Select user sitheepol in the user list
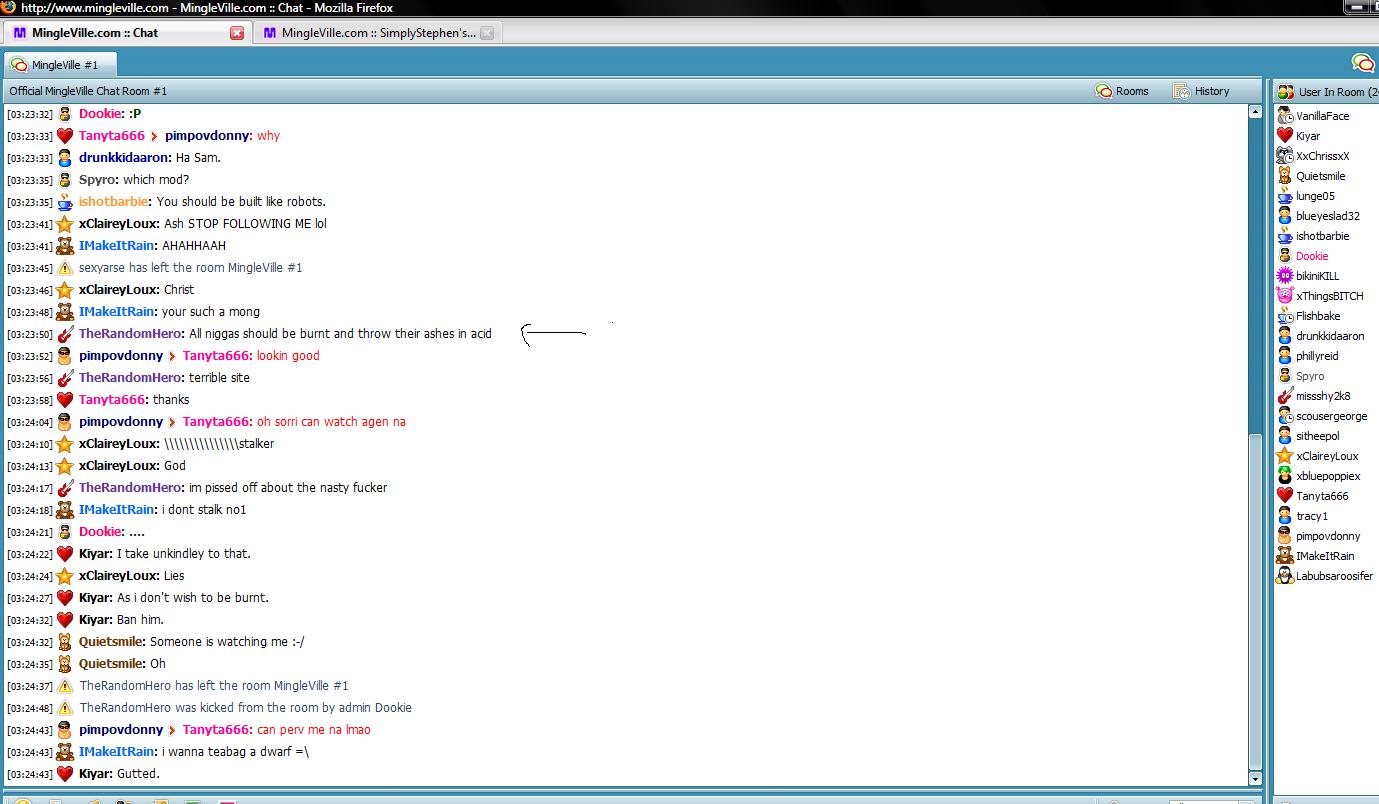The width and height of the screenshot is (1379, 804). [x=1318, y=436]
